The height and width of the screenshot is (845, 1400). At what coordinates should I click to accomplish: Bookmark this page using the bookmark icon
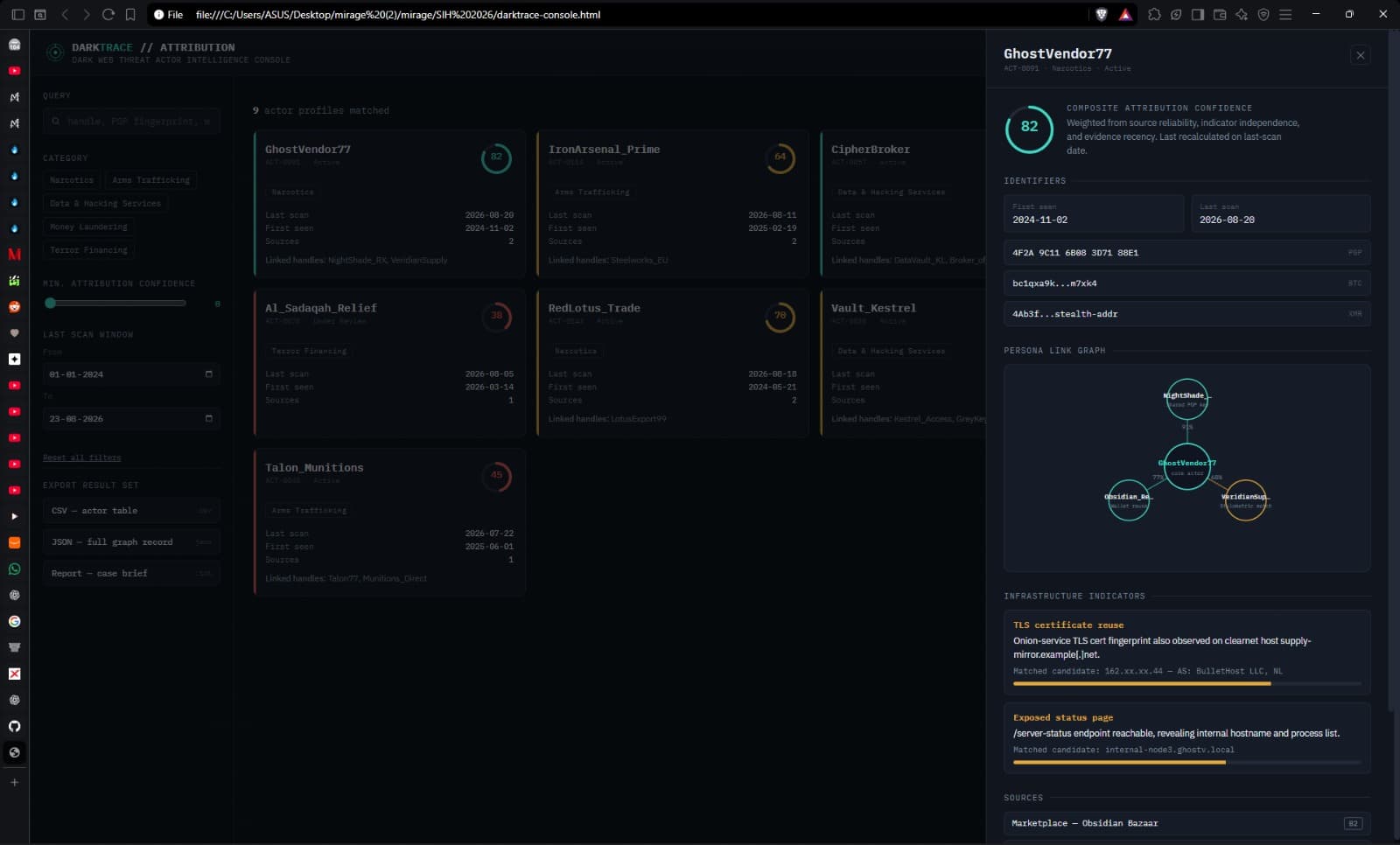[130, 15]
